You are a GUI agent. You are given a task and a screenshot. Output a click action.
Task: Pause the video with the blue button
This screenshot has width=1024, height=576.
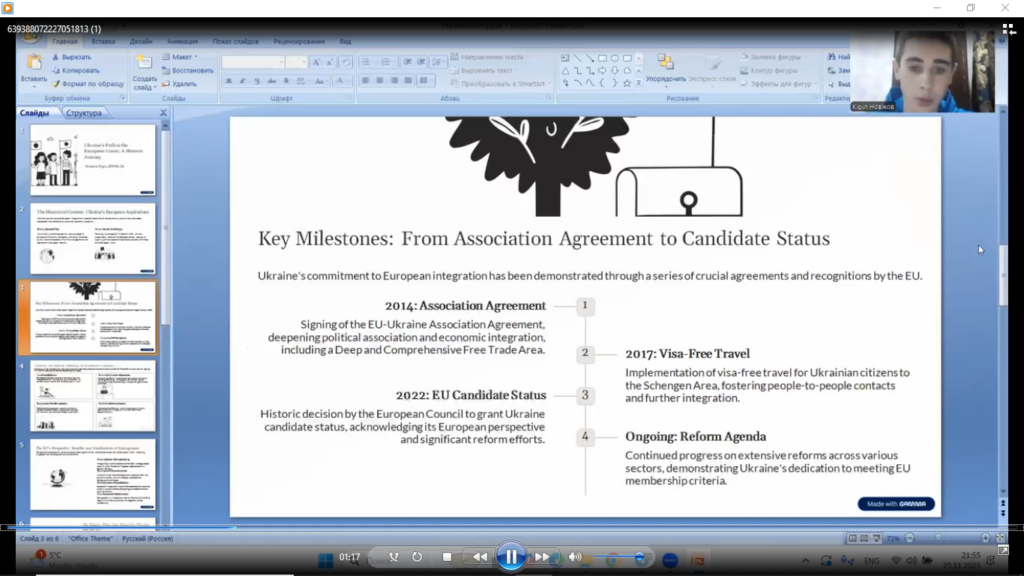tap(510, 557)
